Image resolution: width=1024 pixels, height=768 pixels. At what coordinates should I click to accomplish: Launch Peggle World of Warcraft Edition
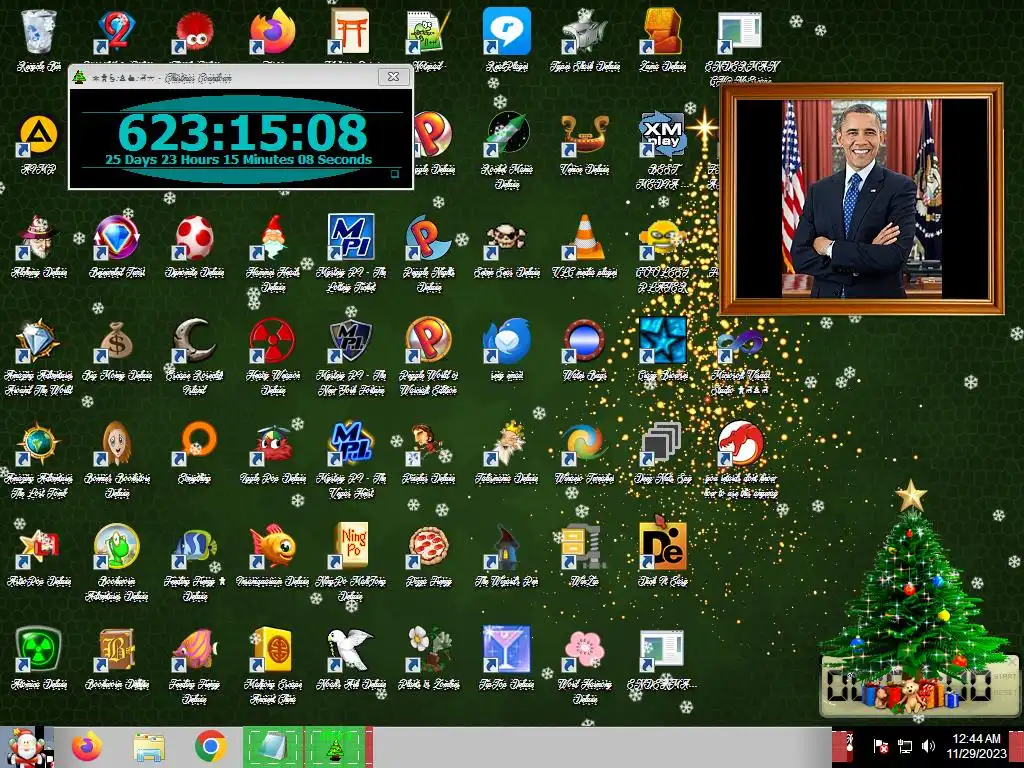(x=428, y=340)
